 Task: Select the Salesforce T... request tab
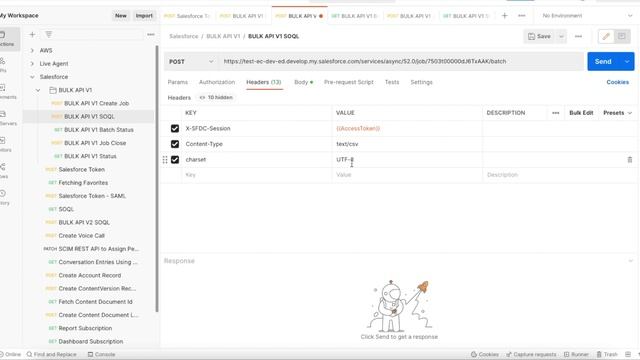187,16
